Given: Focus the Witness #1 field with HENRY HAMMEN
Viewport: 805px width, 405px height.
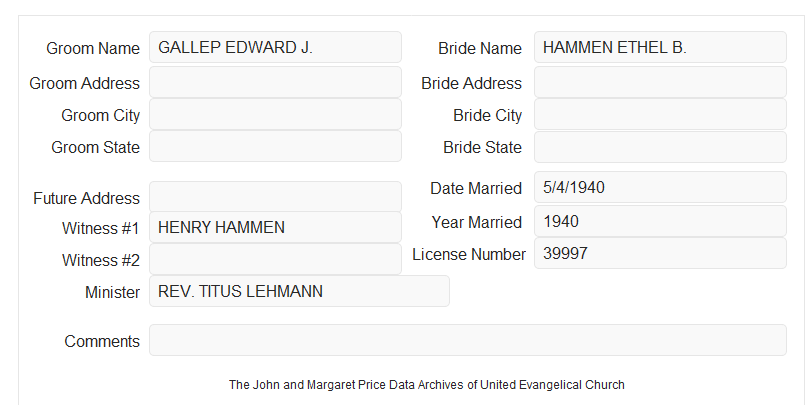Looking at the screenshot, I should click(275, 227).
